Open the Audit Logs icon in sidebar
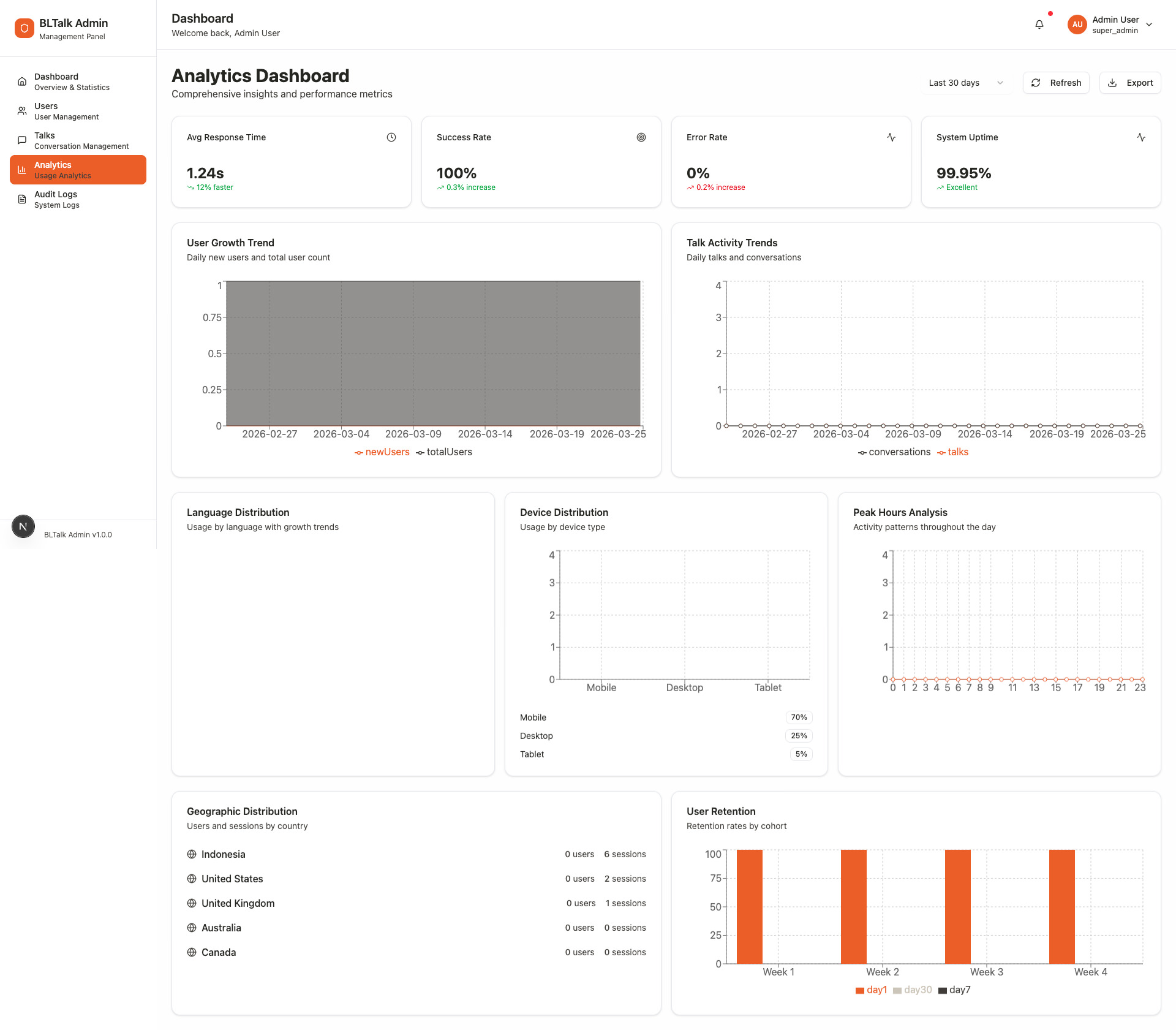The height and width of the screenshot is (1030, 1176). pyautogui.click(x=21, y=199)
